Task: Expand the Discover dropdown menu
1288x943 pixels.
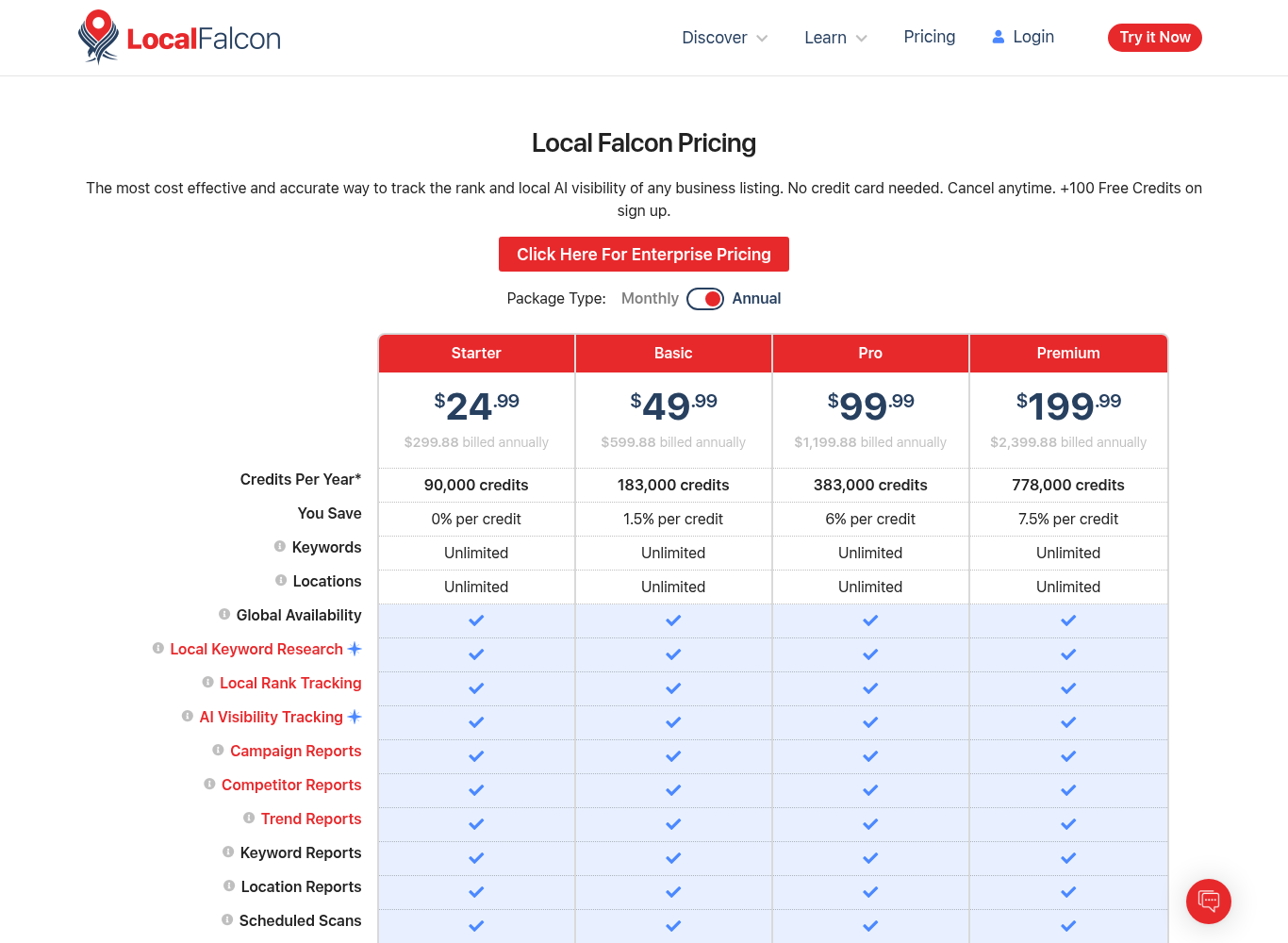Action: click(x=725, y=38)
